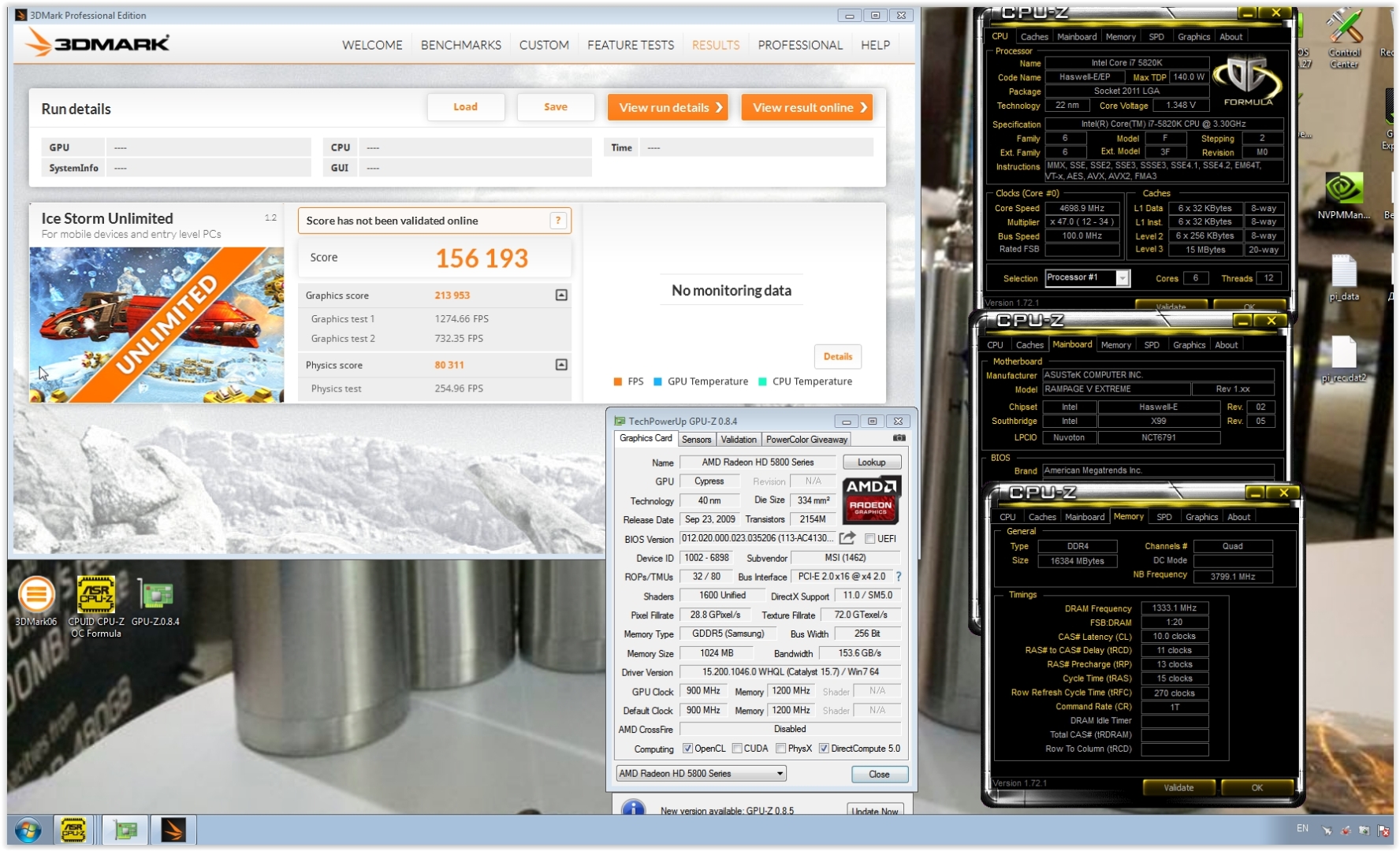This screenshot has width=1400, height=851.
Task: Click Validate in the Memory CPU-Z window
Action: 1179,787
